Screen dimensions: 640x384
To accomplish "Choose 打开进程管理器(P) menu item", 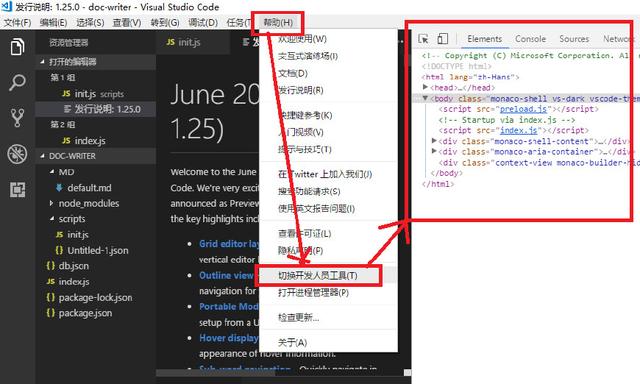I will click(328, 293).
